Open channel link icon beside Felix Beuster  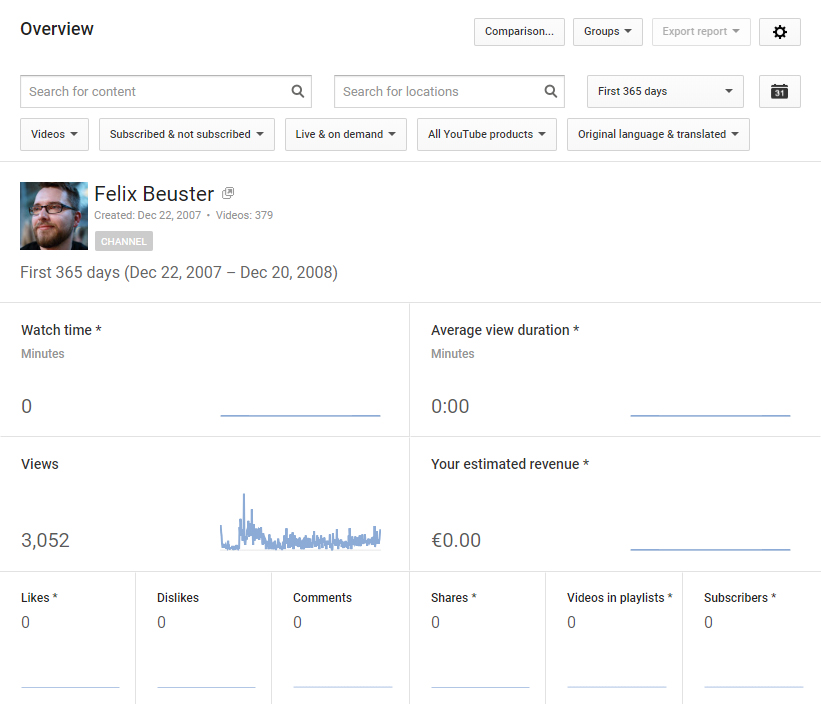(228, 193)
